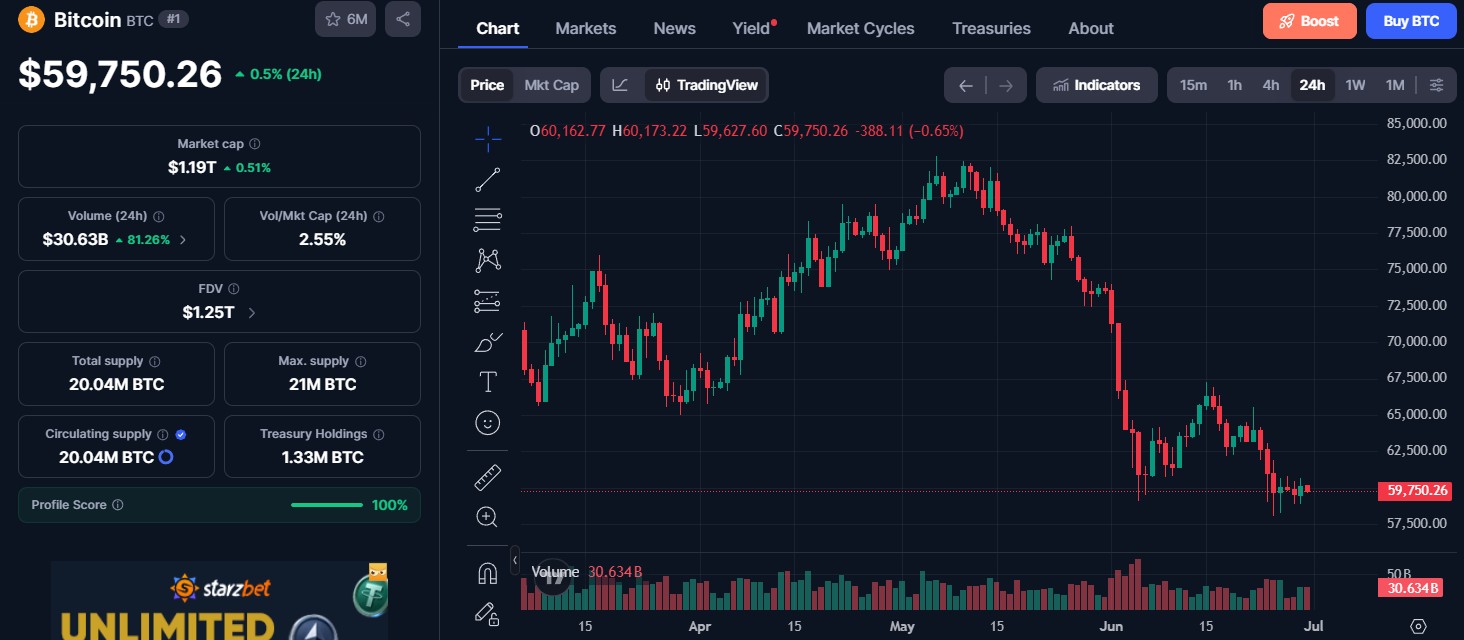The width and height of the screenshot is (1464, 640).
Task: Expand Volume (24h) details chevron
Action: [182, 240]
